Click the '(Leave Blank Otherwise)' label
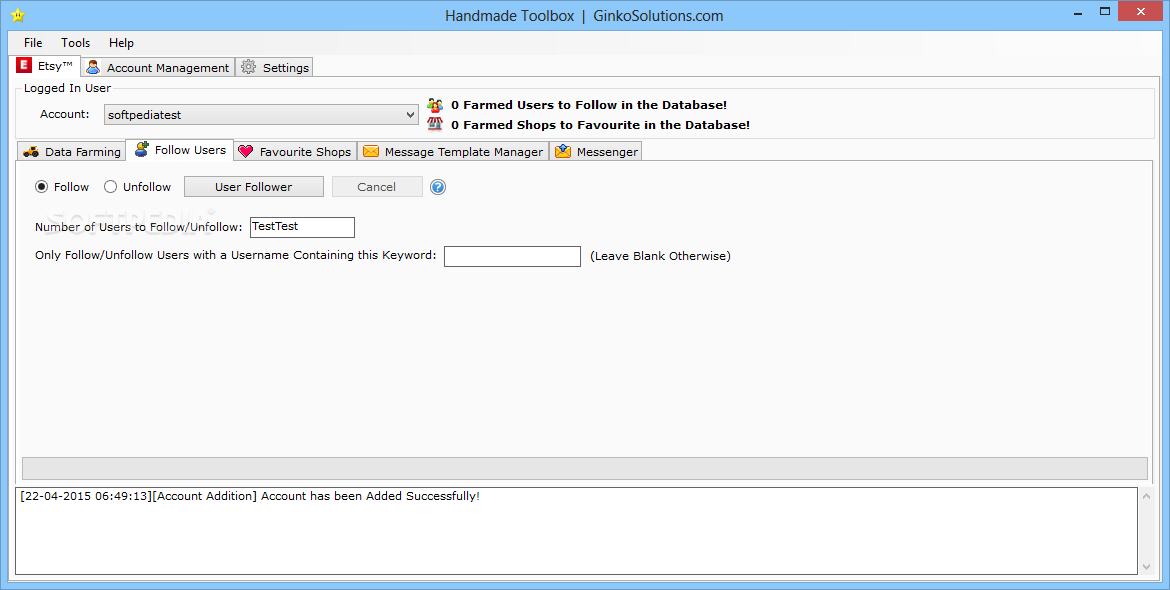This screenshot has height=590, width=1170. point(660,256)
